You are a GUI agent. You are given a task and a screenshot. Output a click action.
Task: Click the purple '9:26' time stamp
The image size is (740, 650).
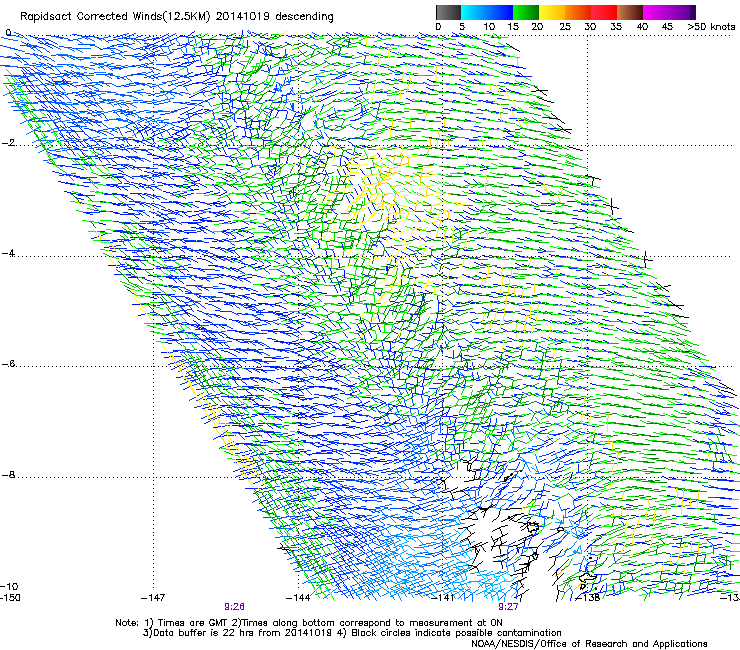[234, 607]
